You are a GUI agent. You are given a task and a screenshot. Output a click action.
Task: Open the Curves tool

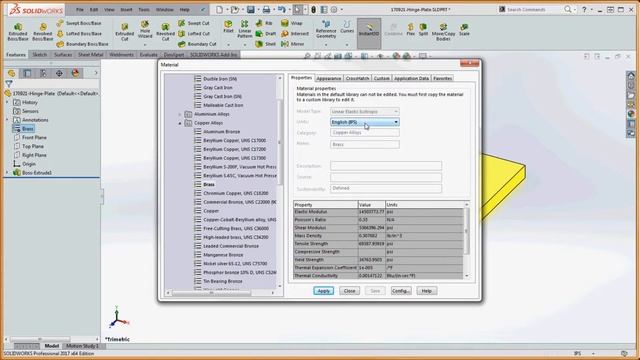pos(347,27)
